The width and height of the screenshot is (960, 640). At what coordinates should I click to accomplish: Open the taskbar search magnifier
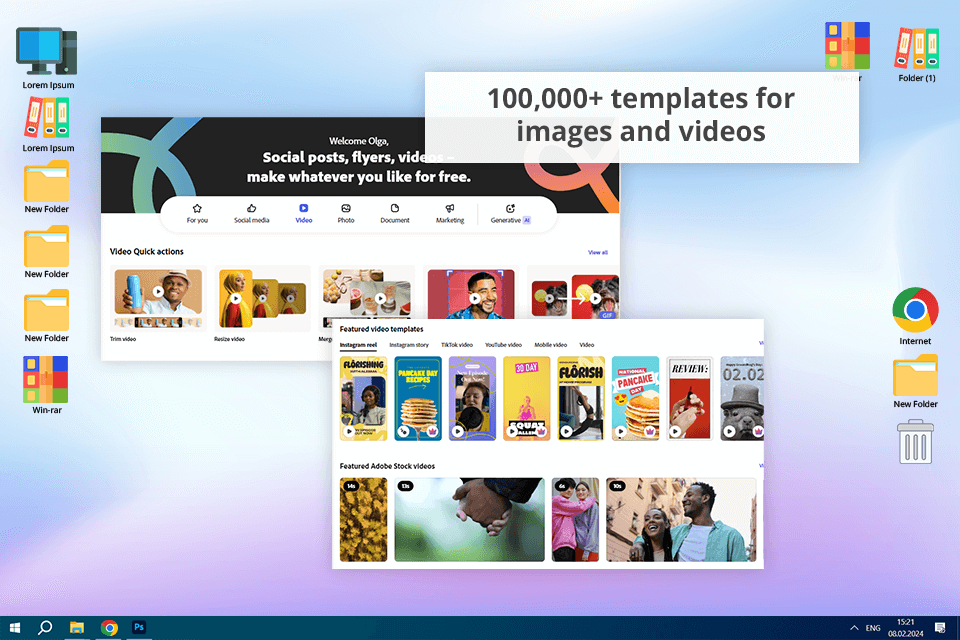tap(45, 628)
